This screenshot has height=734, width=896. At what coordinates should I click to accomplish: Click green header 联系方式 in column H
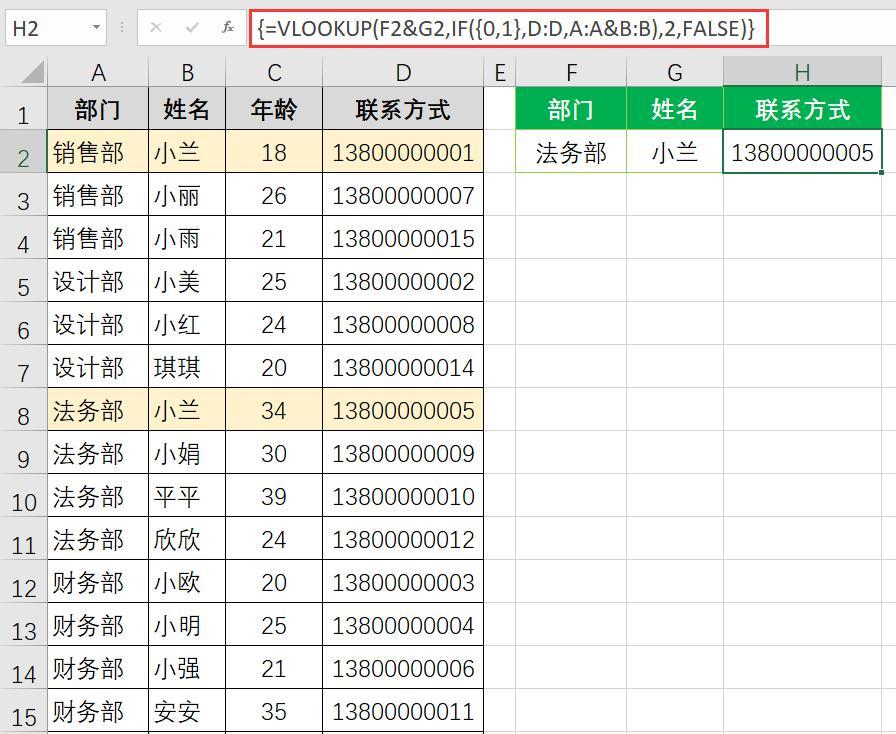click(x=802, y=109)
